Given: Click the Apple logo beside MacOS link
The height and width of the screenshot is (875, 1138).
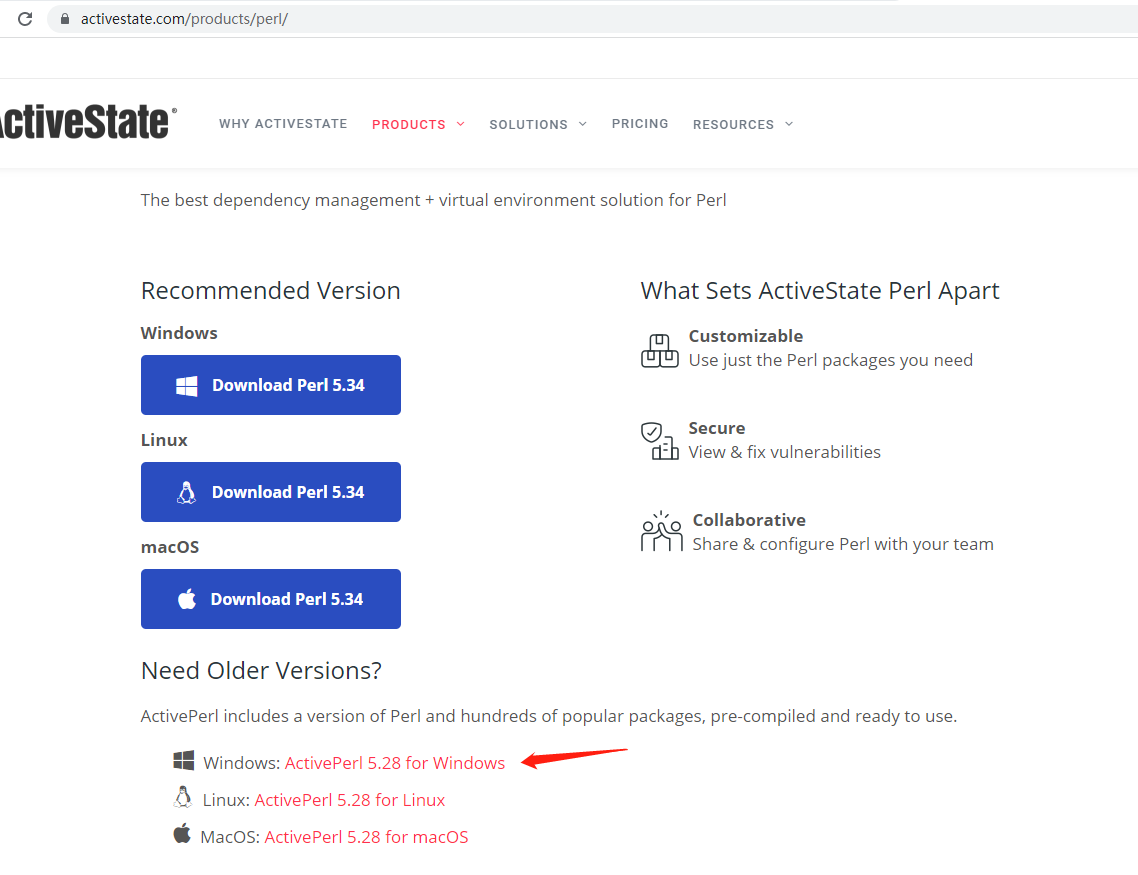Looking at the screenshot, I should coord(182,833).
